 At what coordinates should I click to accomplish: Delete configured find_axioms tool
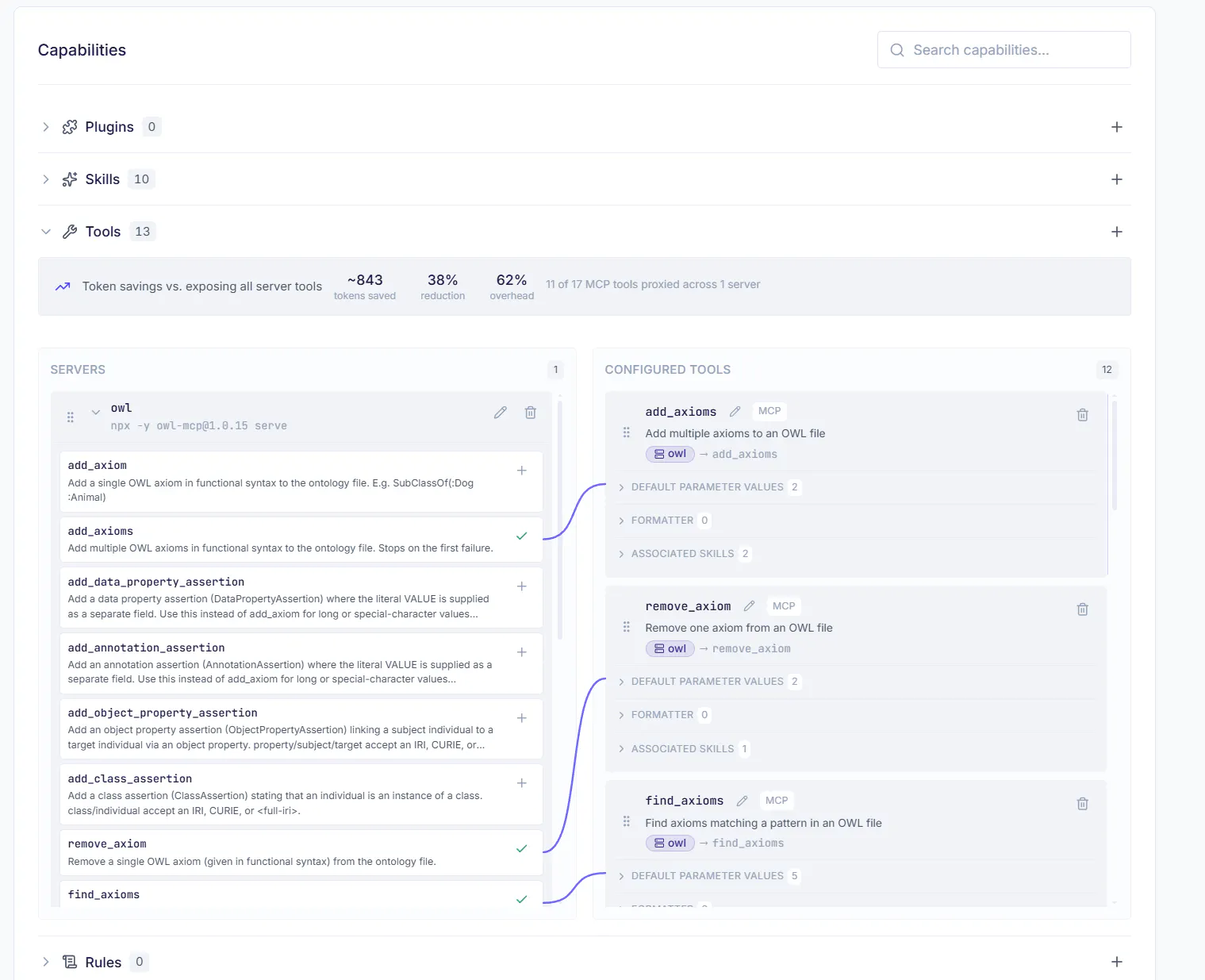coord(1083,804)
